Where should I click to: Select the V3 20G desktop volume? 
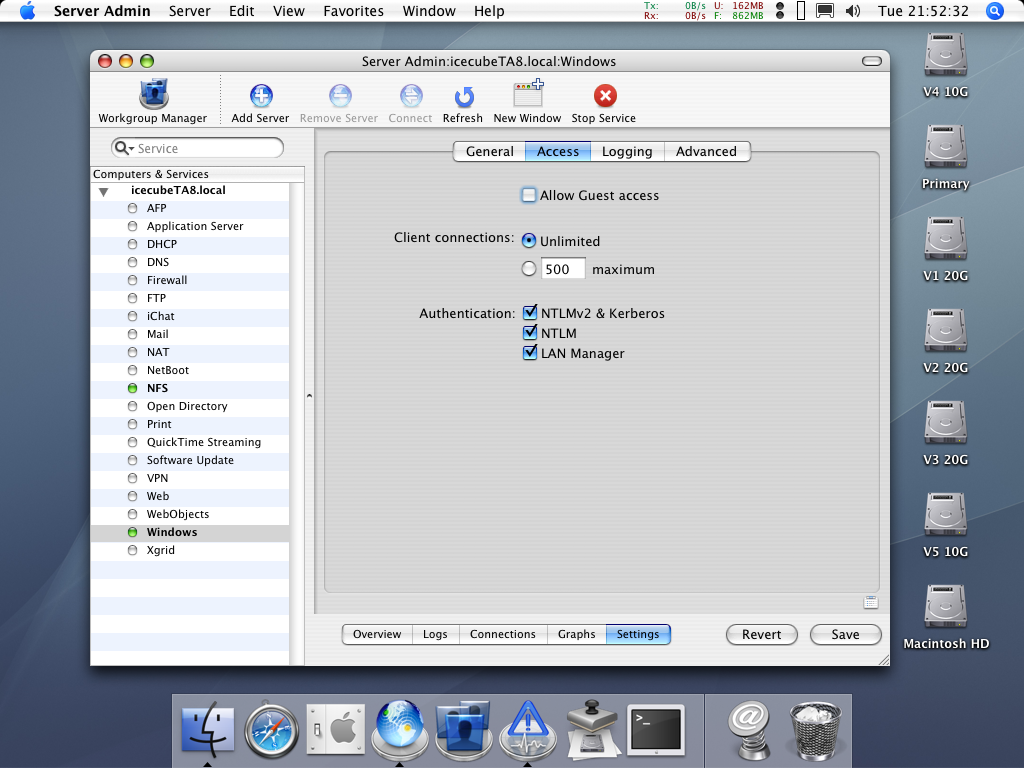click(946, 424)
